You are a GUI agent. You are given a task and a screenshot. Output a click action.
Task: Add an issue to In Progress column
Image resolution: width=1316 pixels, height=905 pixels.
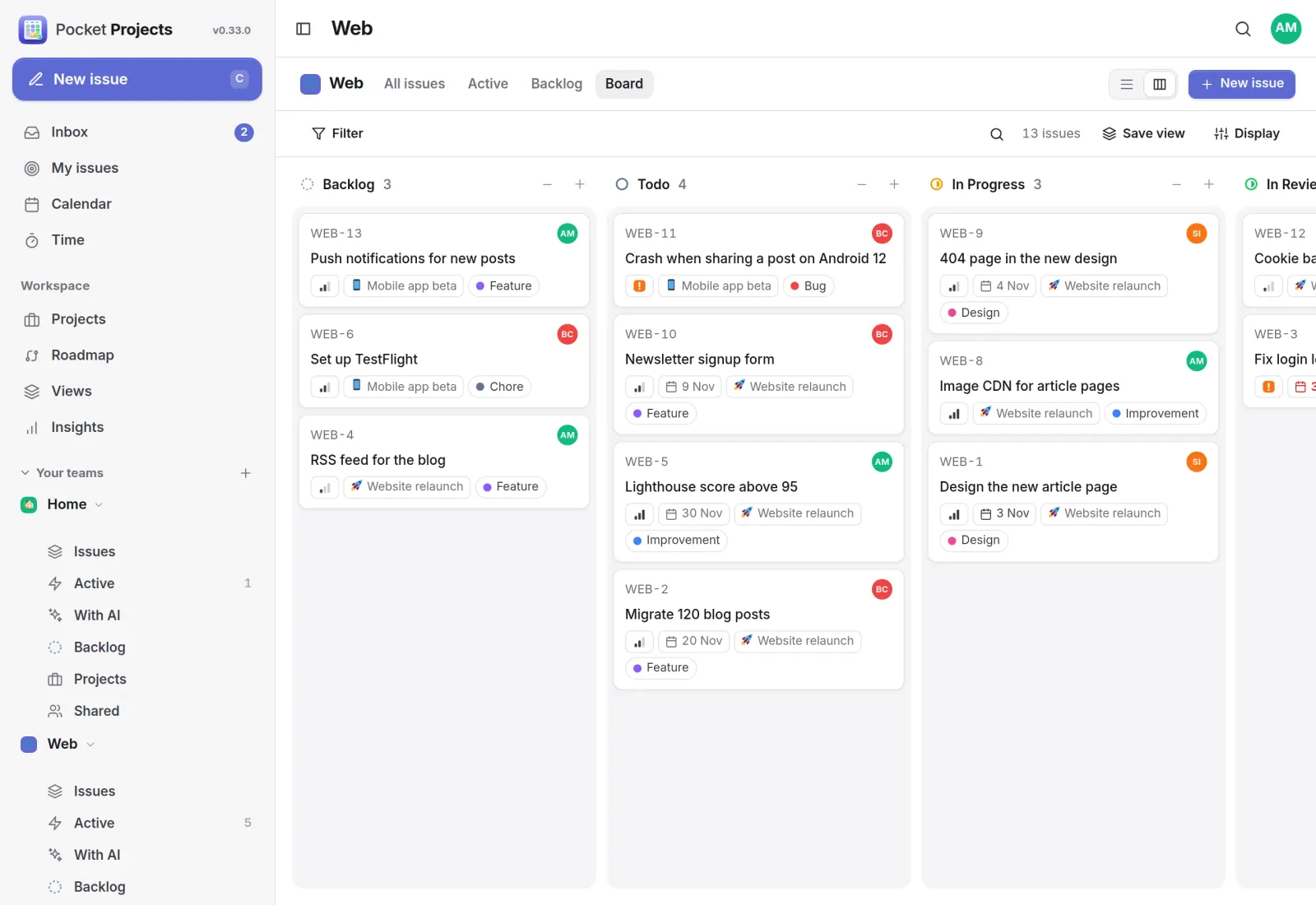point(1209,184)
